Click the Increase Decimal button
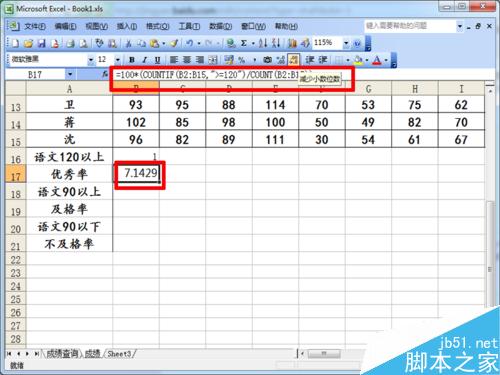This screenshot has height=375, width=500. [x=281, y=60]
